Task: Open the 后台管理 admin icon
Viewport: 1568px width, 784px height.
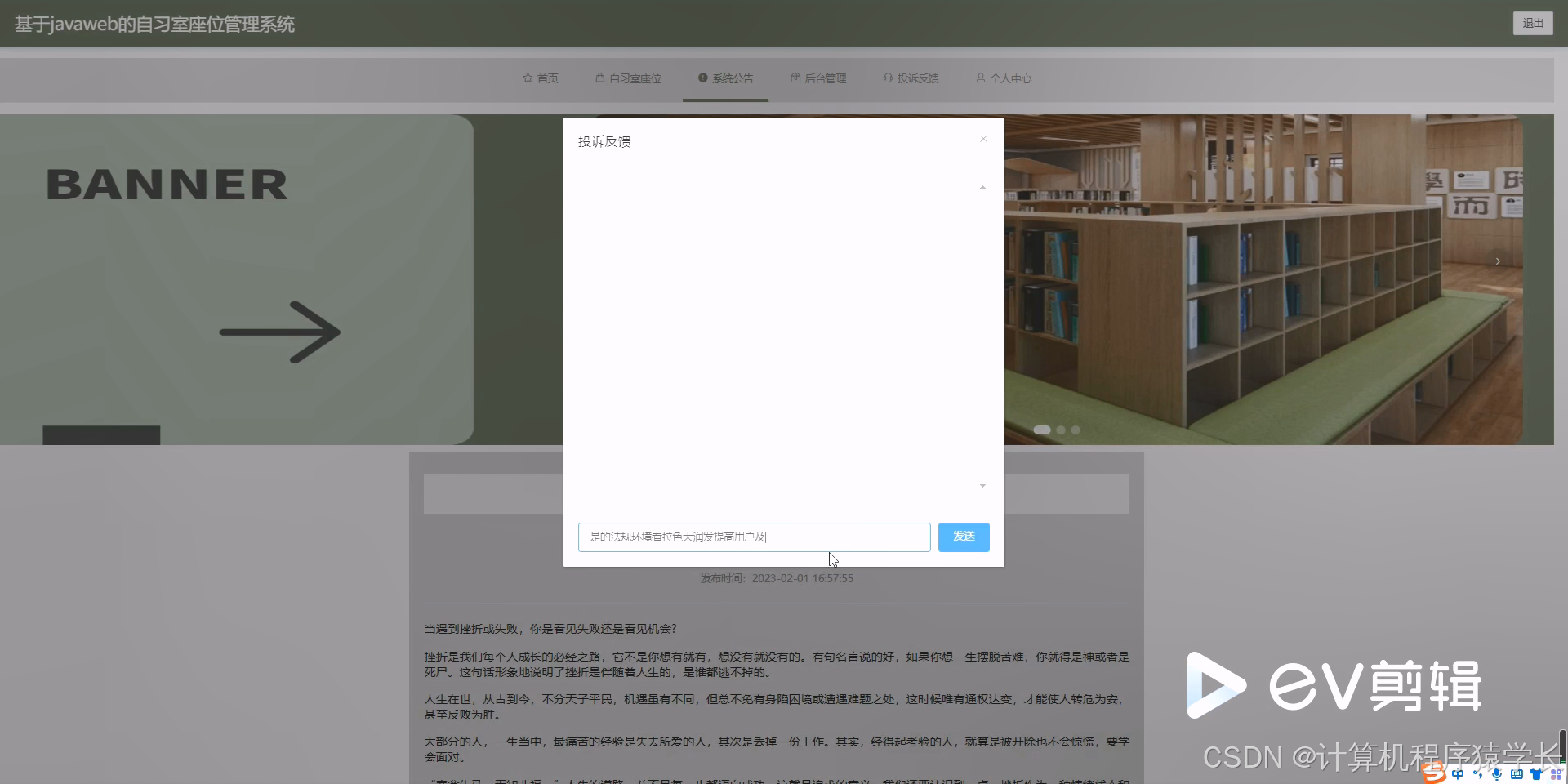Action: (x=795, y=78)
